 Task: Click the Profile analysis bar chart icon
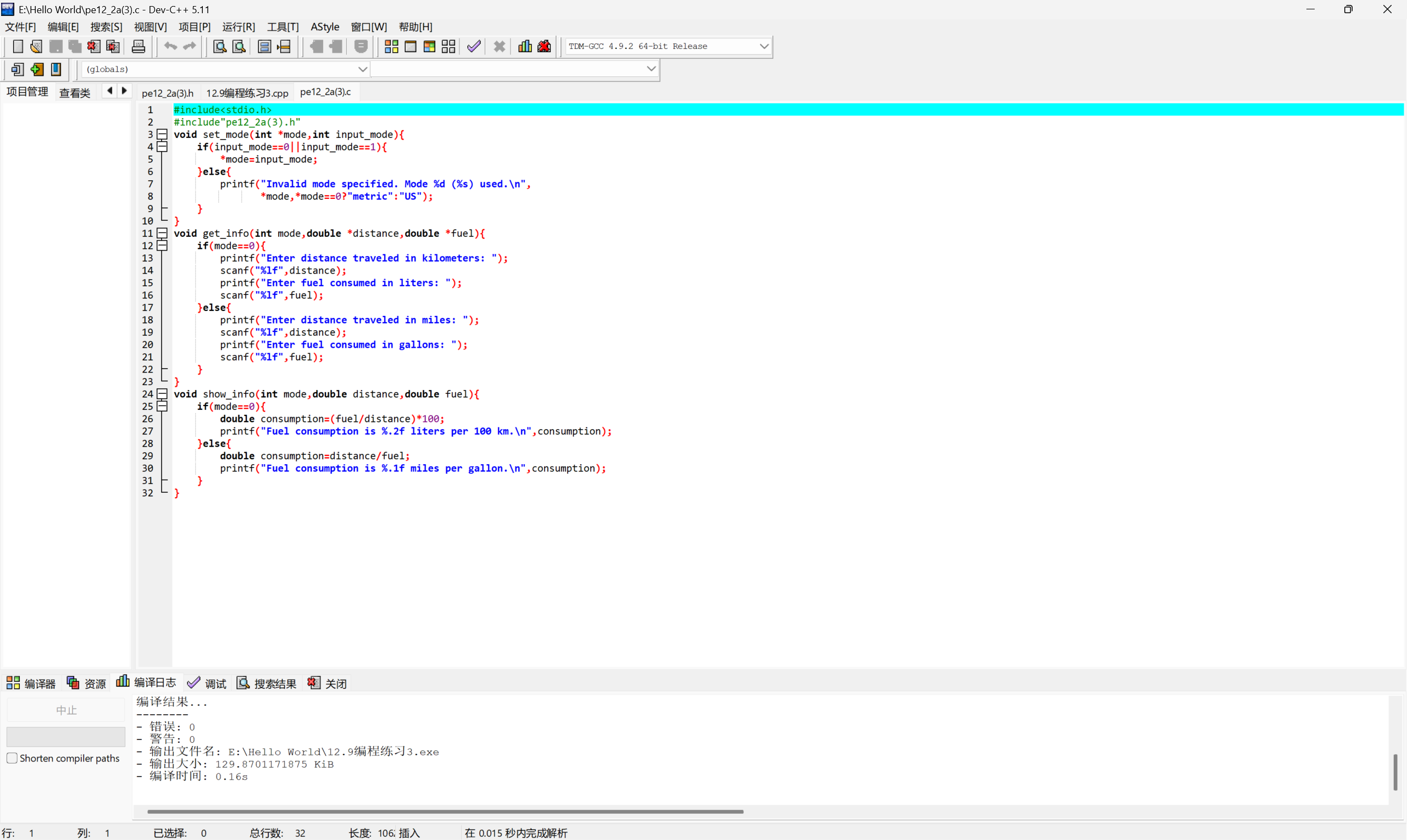[x=525, y=46]
